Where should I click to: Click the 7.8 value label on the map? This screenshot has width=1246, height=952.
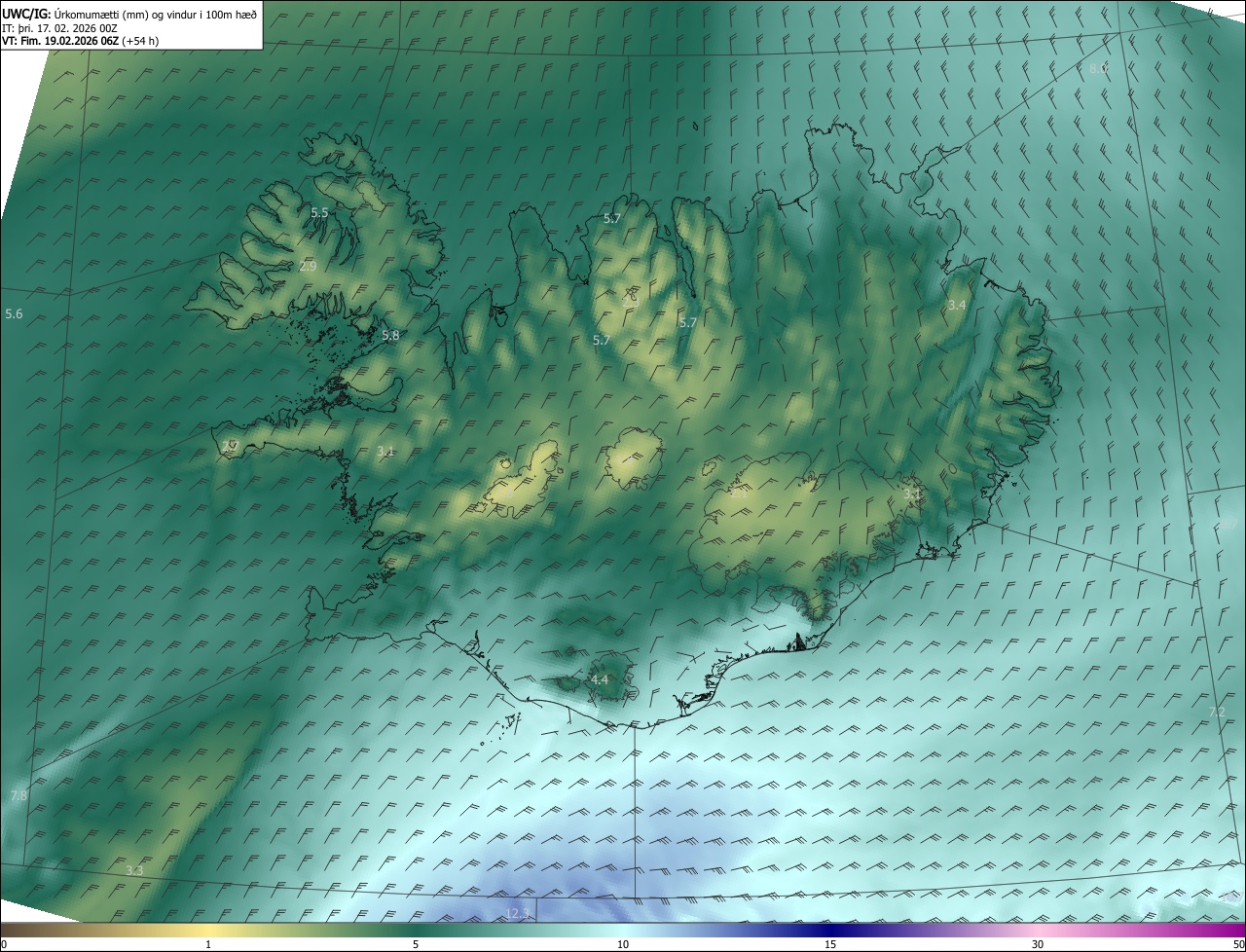point(18,795)
